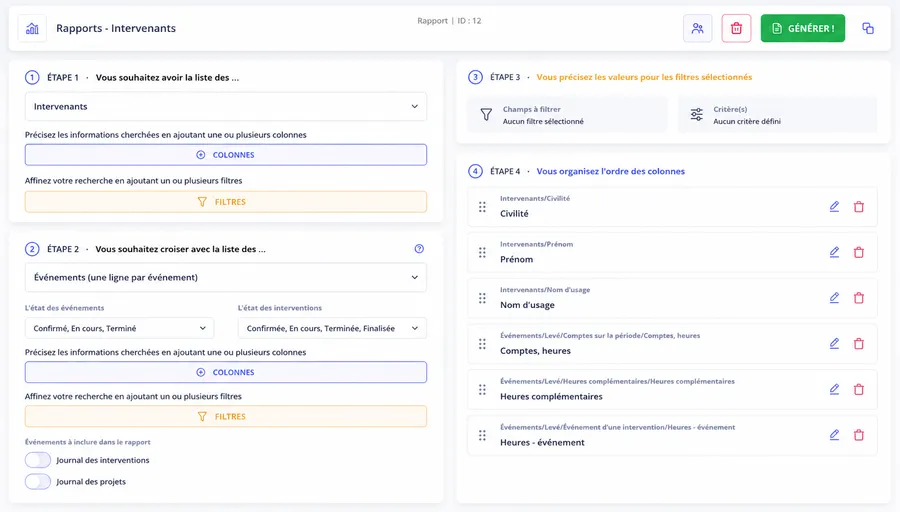Open the help icon in Étape 2

[x=419, y=249]
